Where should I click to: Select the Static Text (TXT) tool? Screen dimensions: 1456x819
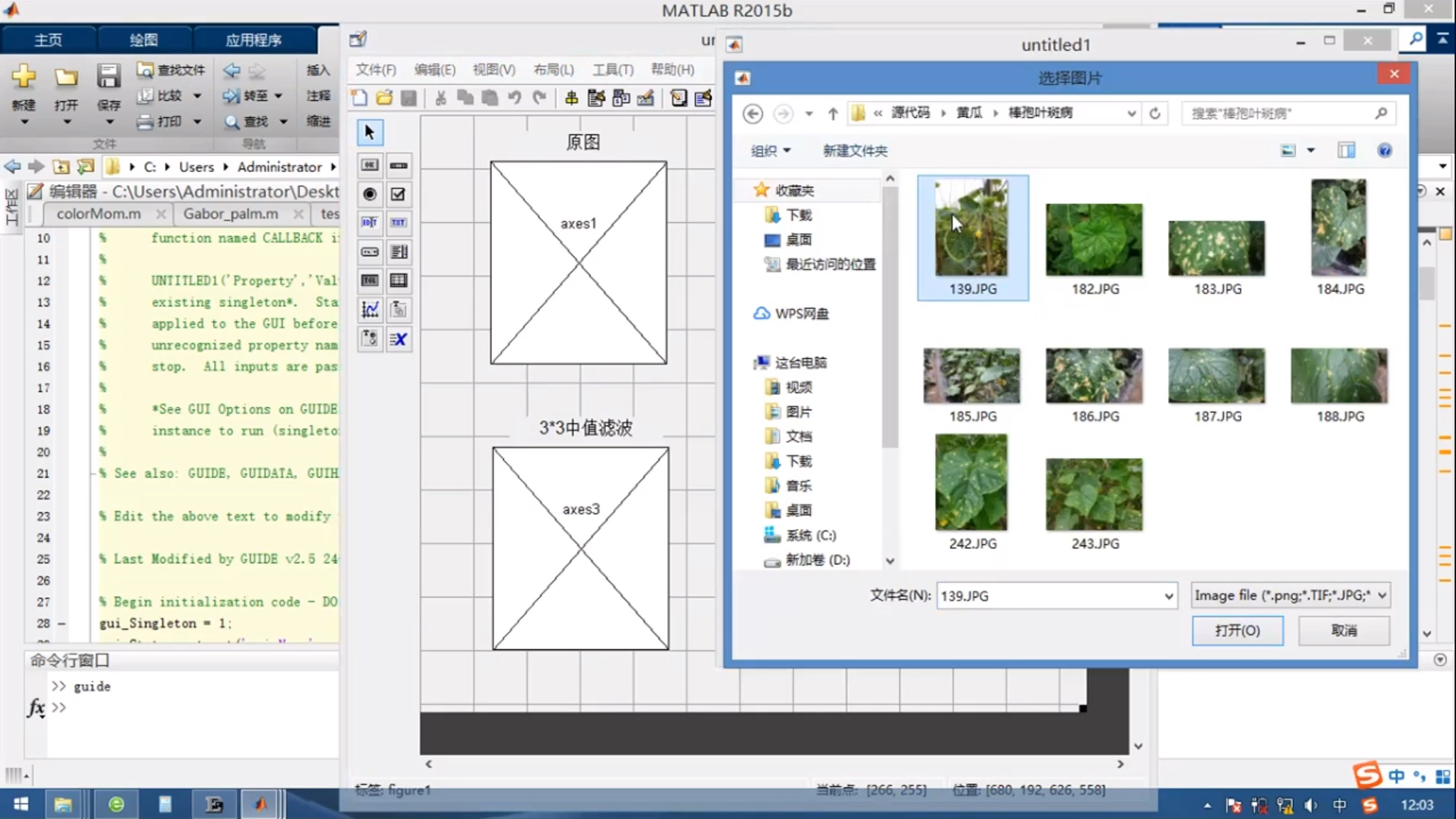[x=398, y=222]
